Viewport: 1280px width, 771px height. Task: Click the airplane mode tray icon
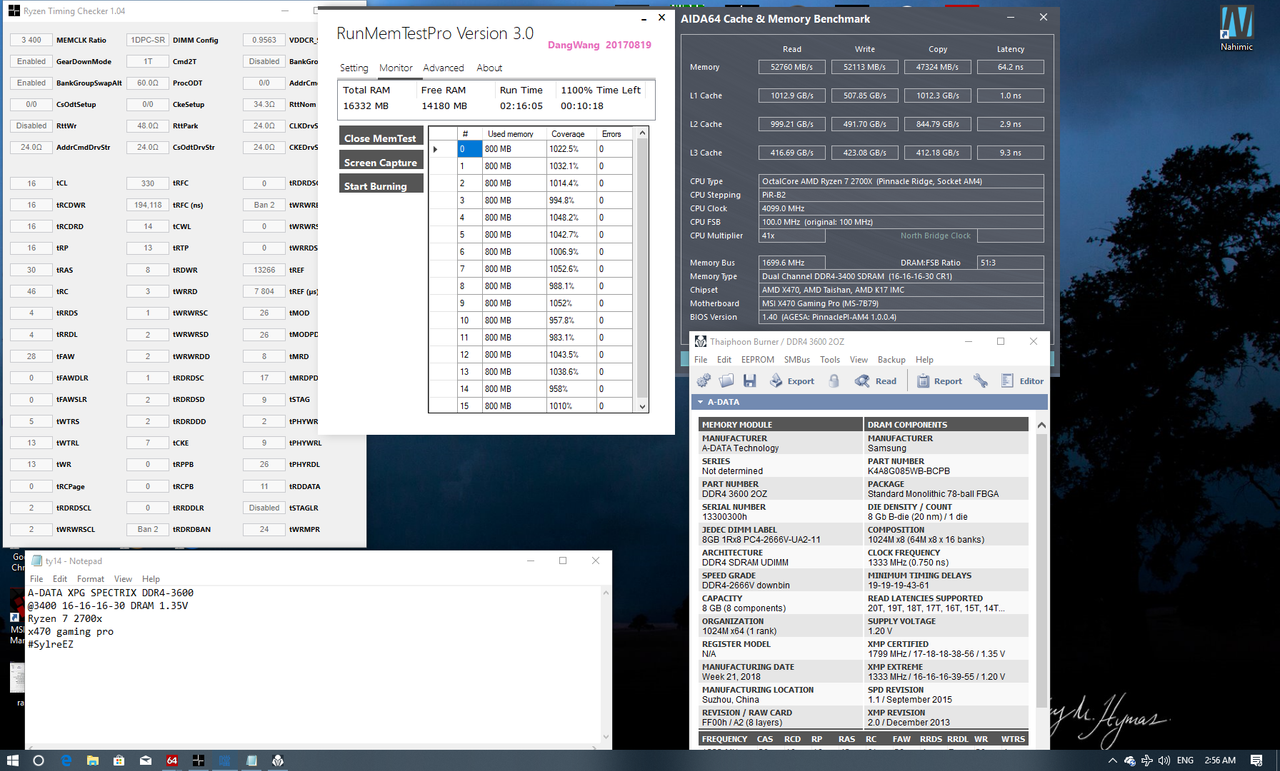[x=1147, y=761]
